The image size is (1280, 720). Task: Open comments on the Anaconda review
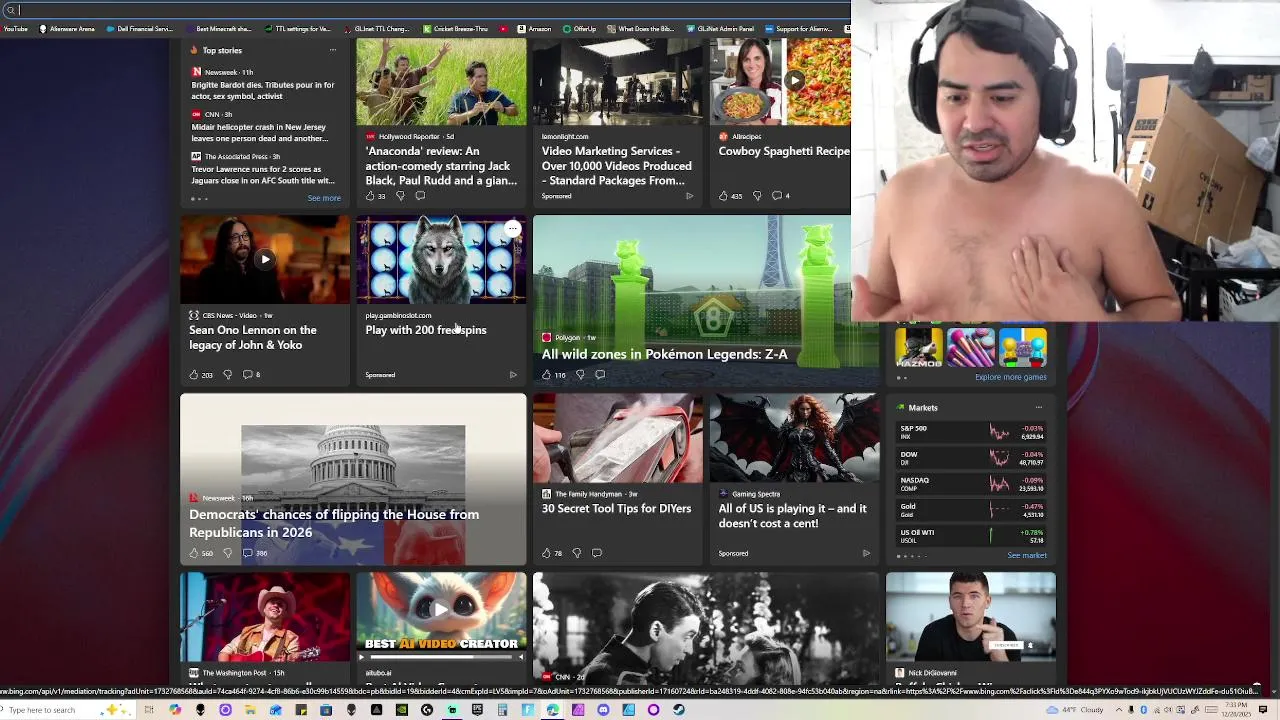coord(420,196)
